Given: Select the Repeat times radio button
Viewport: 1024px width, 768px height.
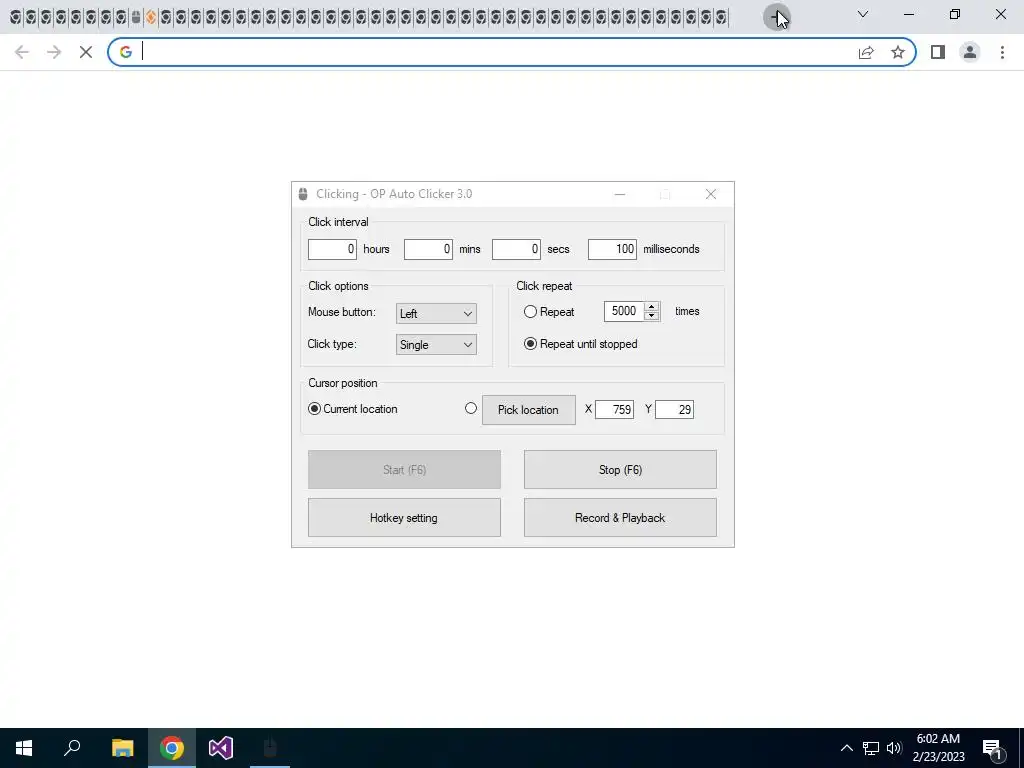Looking at the screenshot, I should [530, 312].
